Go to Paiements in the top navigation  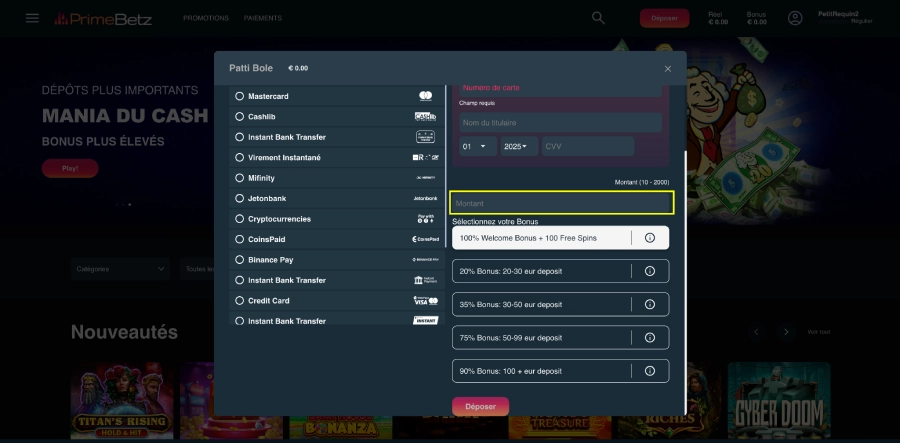[x=262, y=18]
